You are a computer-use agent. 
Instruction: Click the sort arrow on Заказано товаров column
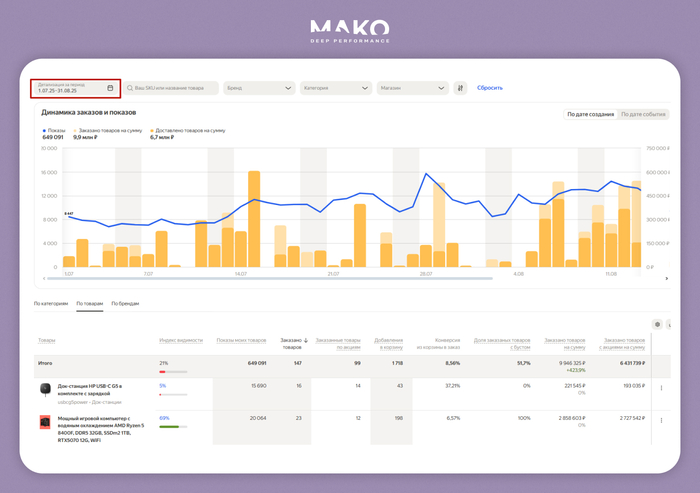click(x=306, y=339)
